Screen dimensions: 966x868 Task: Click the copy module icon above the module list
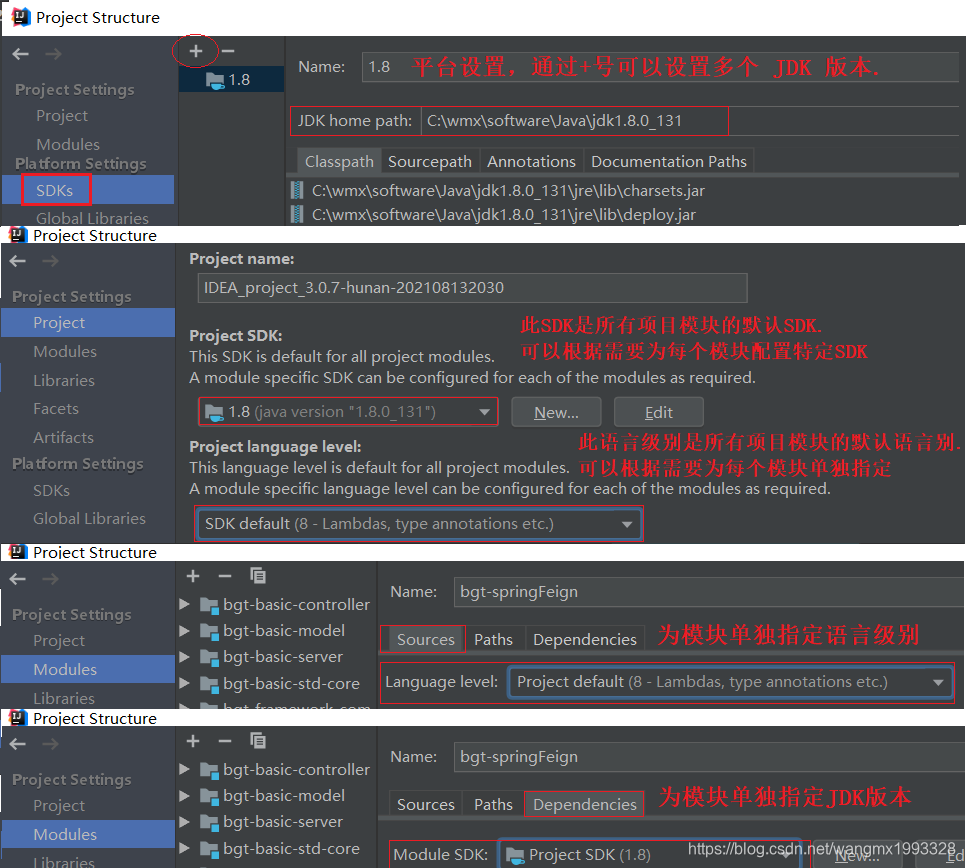(256, 576)
